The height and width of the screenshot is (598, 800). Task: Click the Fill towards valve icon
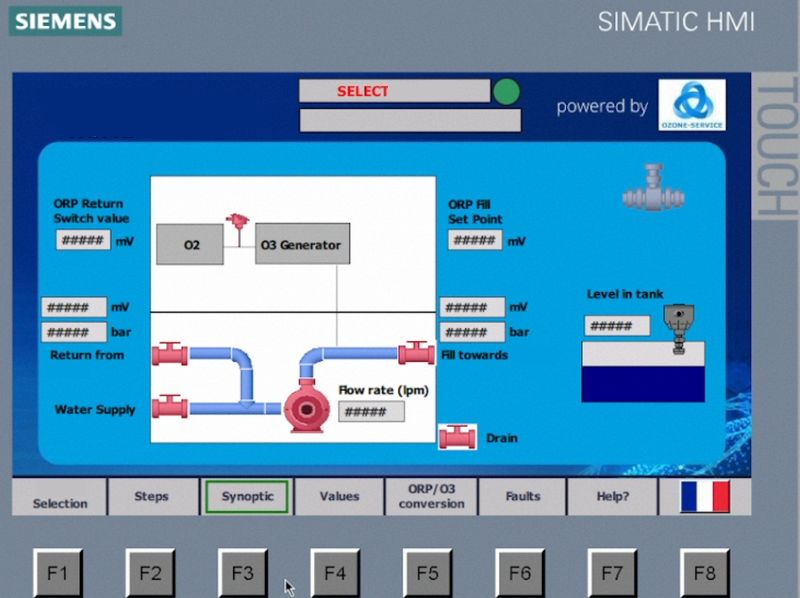416,353
